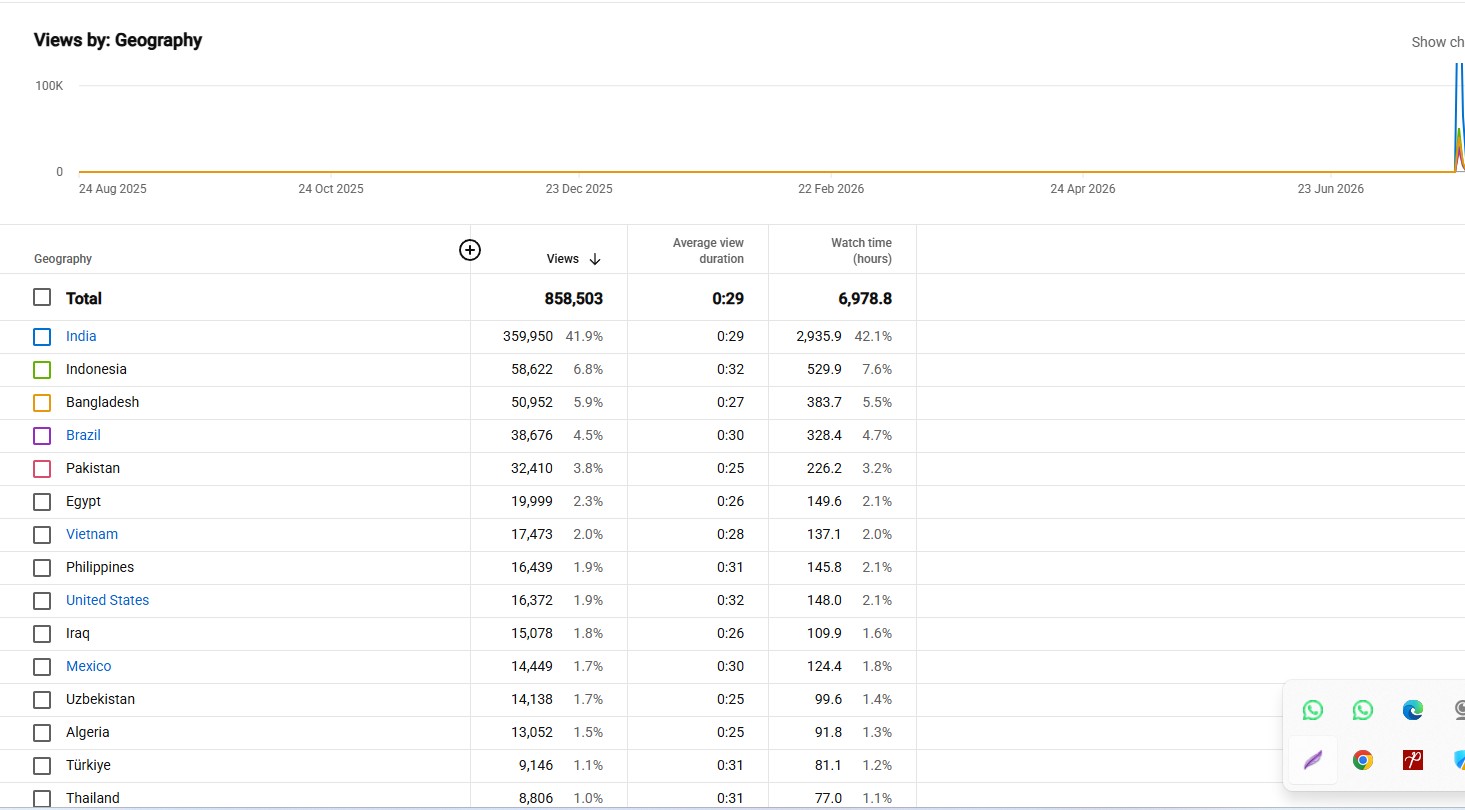Open the Microsoft Edge tray icon
This screenshot has width=1465, height=810.
[1413, 710]
